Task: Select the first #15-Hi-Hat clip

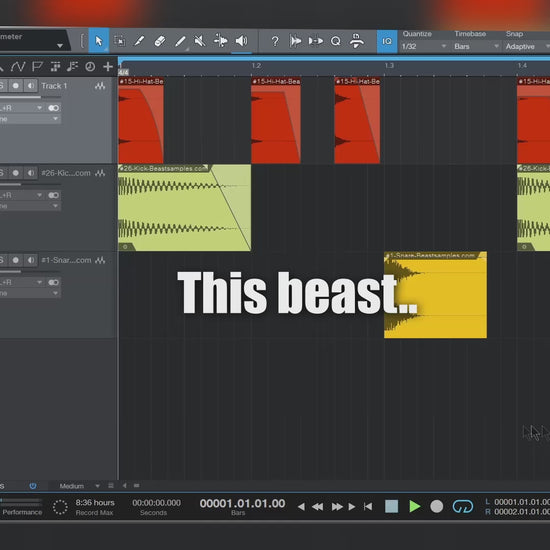Action: click(x=141, y=120)
